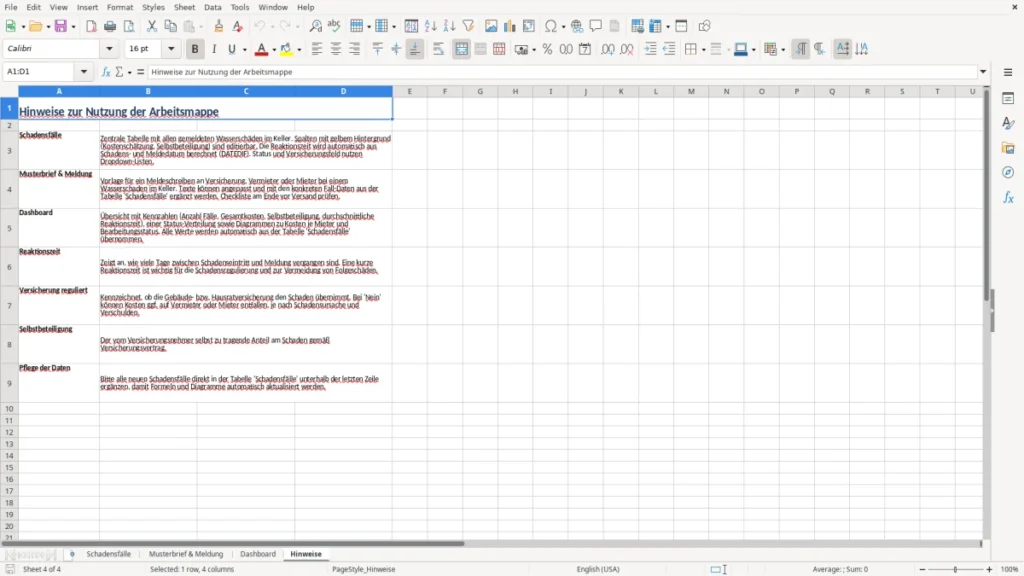This screenshot has width=1024, height=576.
Task: Expand the formula bar
Action: coord(983,71)
